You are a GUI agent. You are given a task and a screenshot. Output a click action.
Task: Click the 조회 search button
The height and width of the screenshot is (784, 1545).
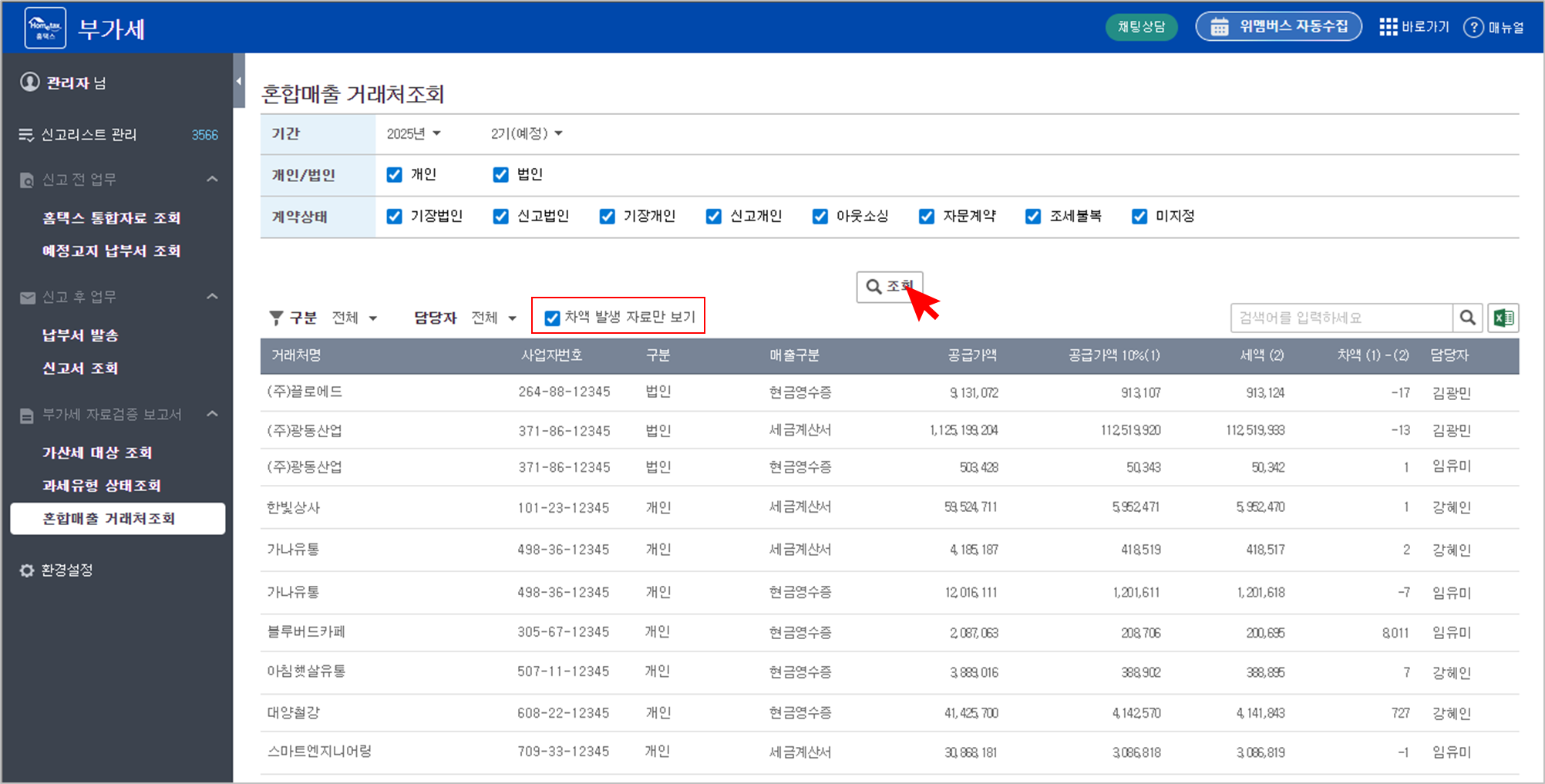(x=889, y=287)
